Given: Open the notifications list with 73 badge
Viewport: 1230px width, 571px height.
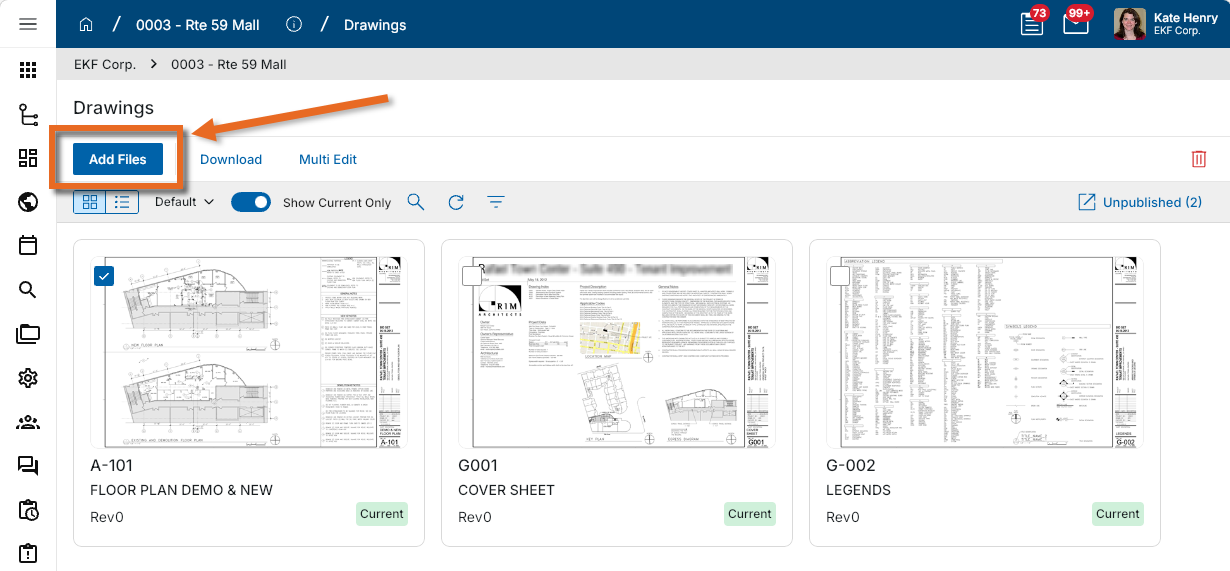Looking at the screenshot, I should coord(1032,23).
